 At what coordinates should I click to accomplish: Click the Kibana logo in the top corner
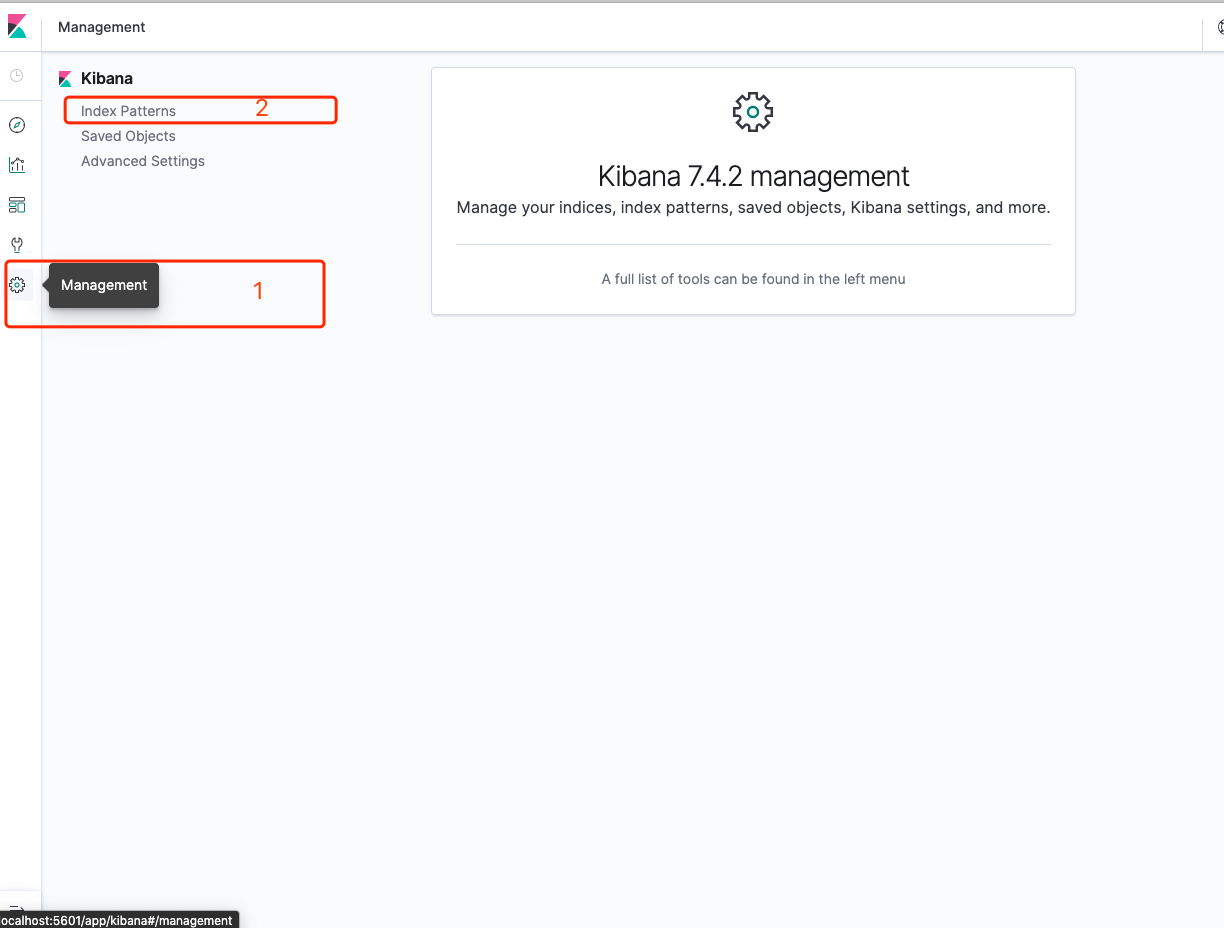point(17,26)
